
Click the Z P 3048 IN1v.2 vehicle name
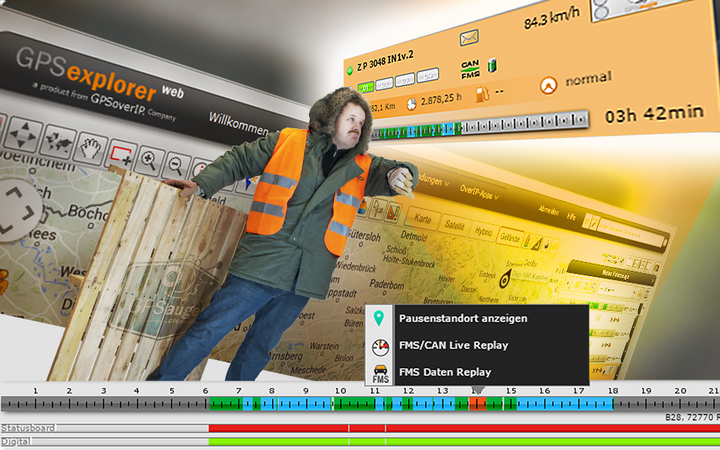click(385, 62)
